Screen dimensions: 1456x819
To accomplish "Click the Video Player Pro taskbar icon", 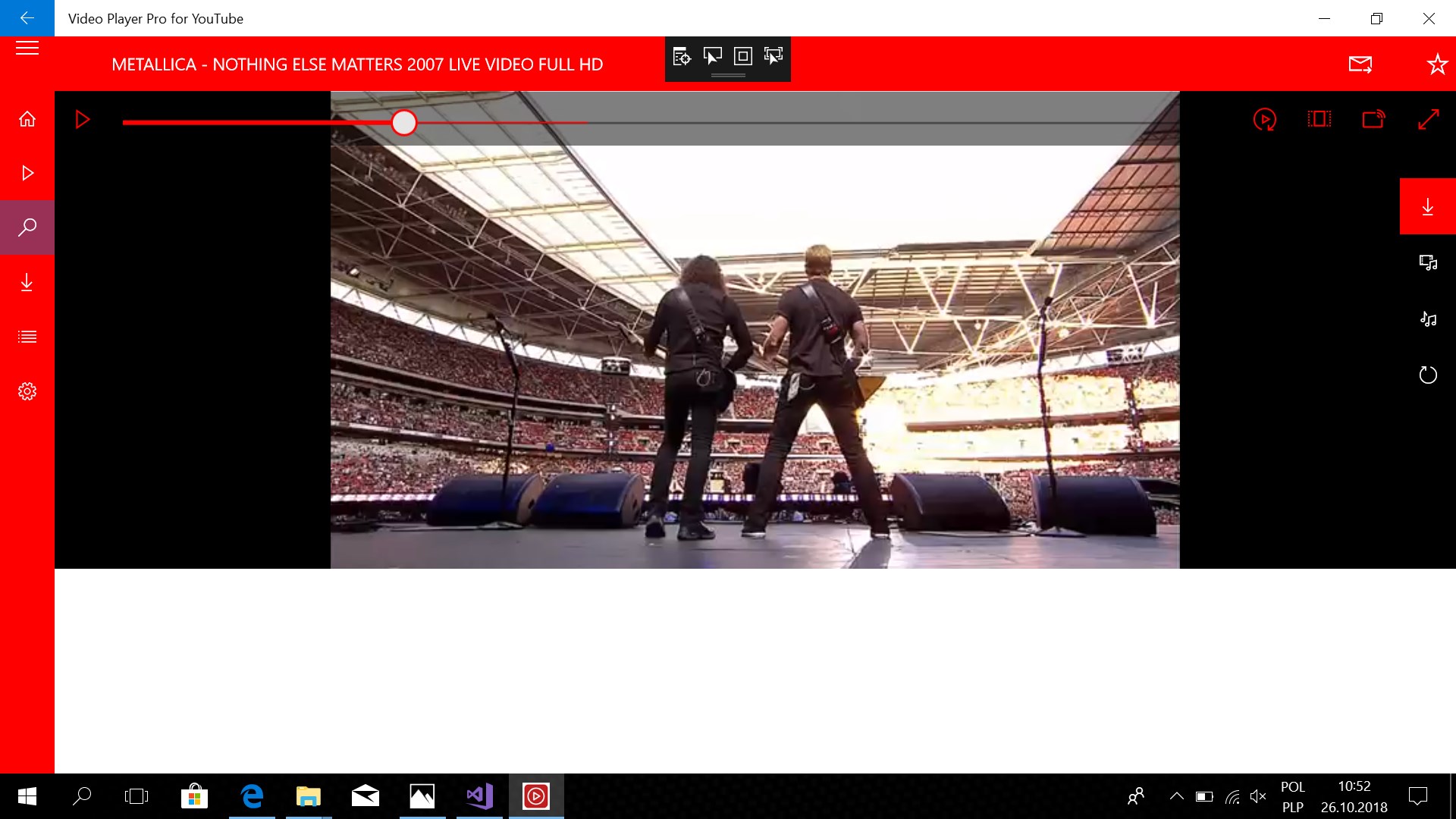I will point(536,796).
